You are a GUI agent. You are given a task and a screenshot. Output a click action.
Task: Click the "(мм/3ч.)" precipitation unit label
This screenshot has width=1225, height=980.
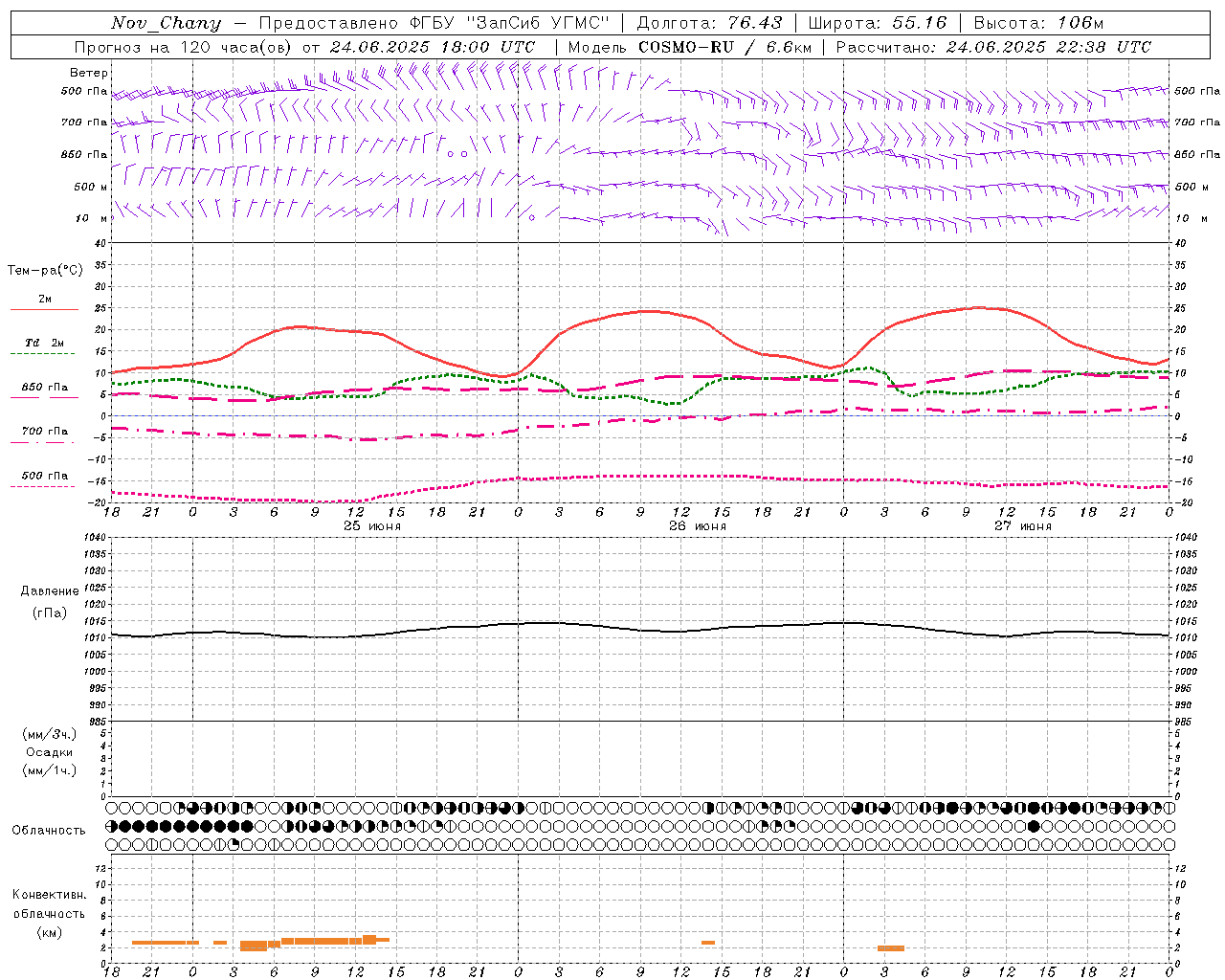click(x=50, y=734)
